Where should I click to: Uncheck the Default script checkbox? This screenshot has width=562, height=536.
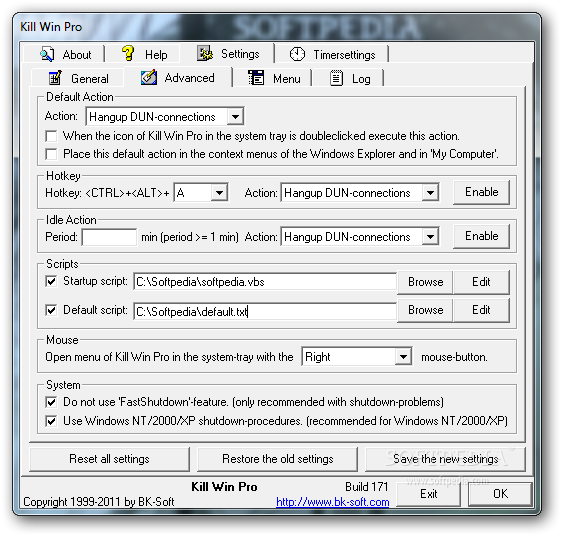[51, 310]
